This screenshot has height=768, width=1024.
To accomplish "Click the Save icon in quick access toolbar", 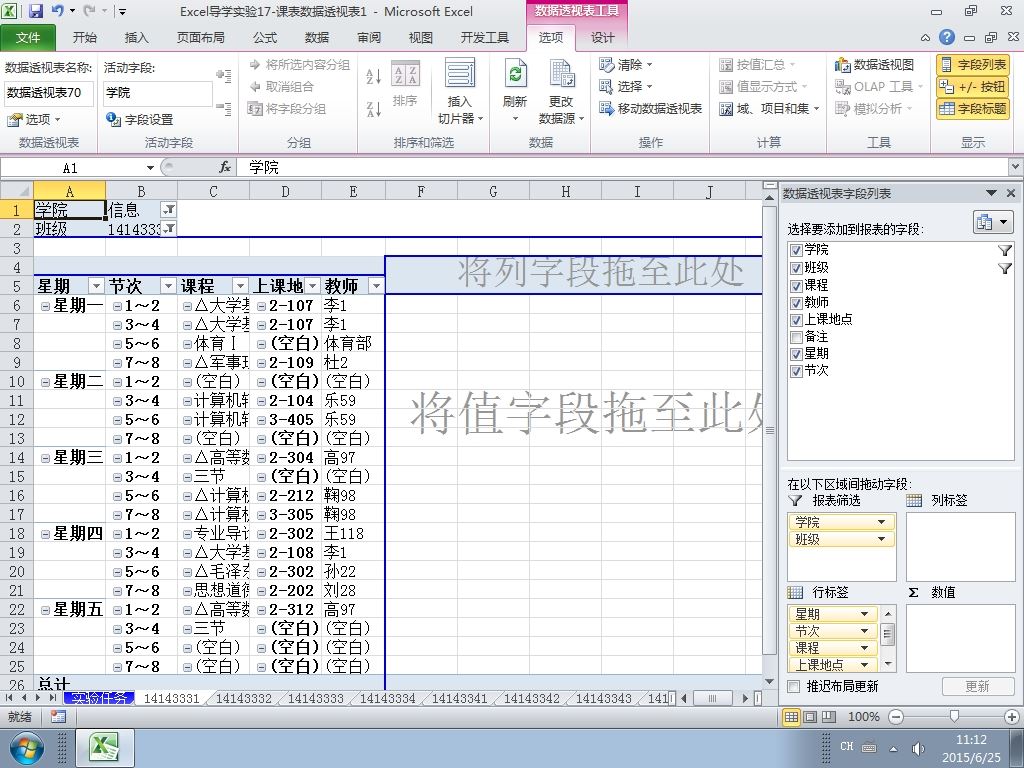I will tap(35, 10).
